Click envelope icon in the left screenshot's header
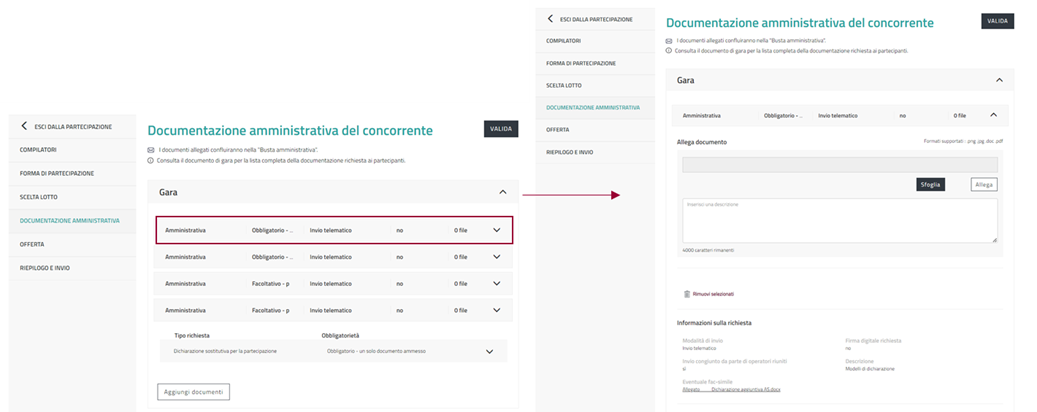 tap(151, 150)
